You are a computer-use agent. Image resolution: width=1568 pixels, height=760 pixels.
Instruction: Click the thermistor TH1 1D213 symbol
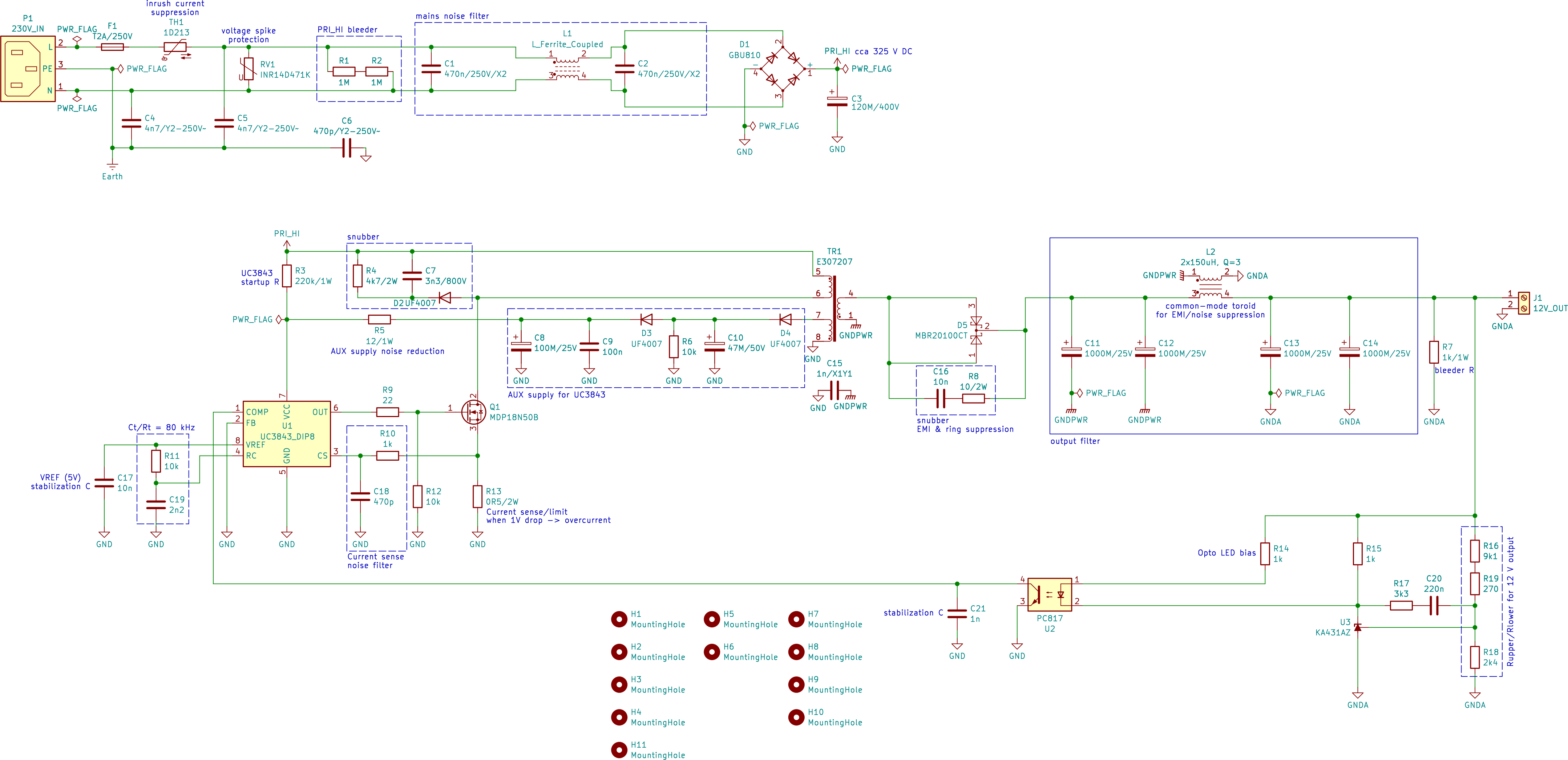pos(175,48)
